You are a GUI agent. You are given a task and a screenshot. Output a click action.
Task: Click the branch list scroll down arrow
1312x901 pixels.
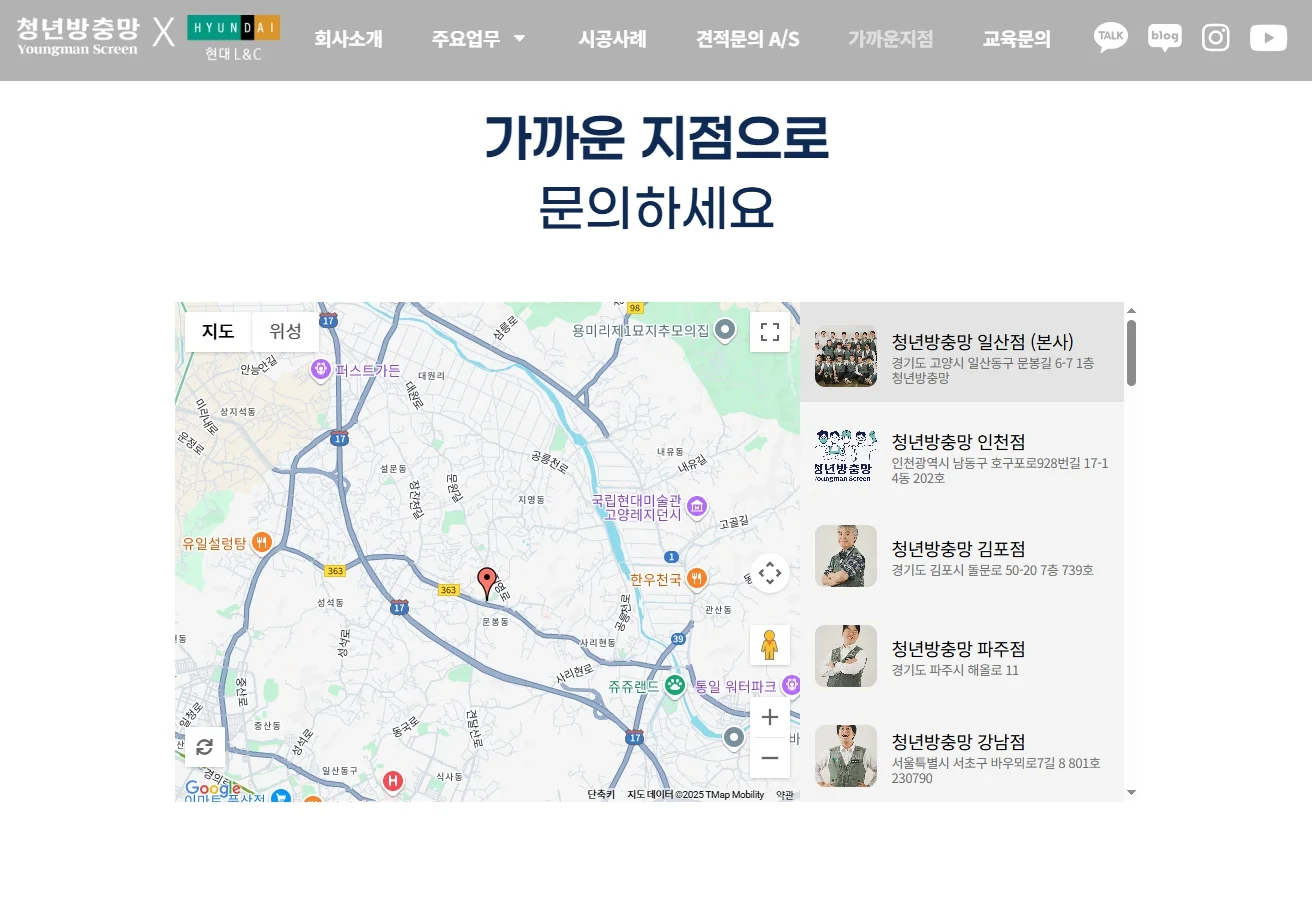pyautogui.click(x=1131, y=792)
